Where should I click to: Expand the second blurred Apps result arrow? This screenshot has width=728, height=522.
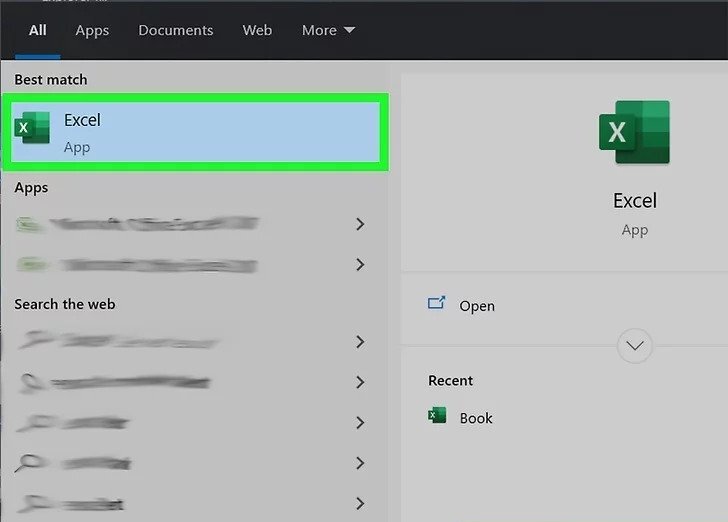coord(360,265)
